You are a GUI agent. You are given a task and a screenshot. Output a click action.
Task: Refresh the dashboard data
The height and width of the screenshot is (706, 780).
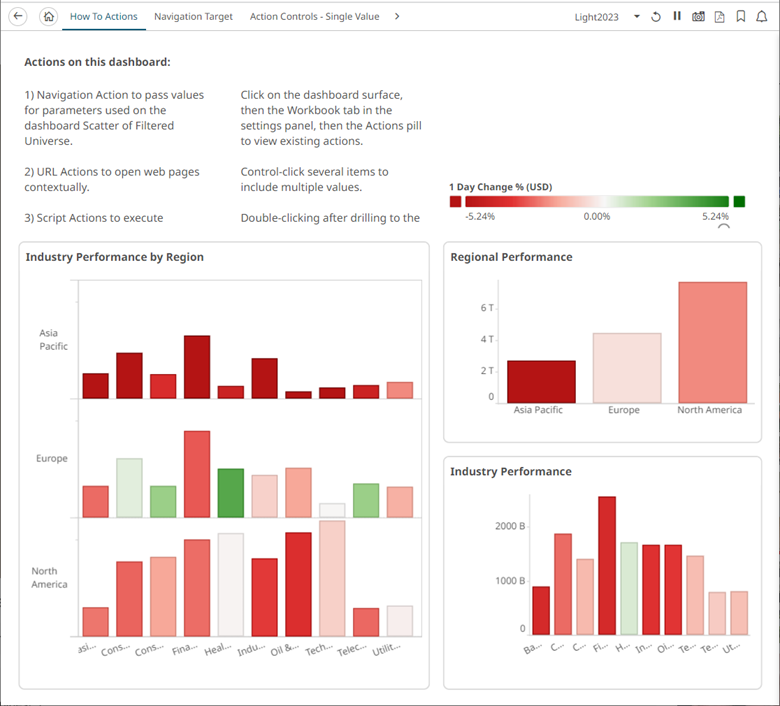[x=656, y=16]
